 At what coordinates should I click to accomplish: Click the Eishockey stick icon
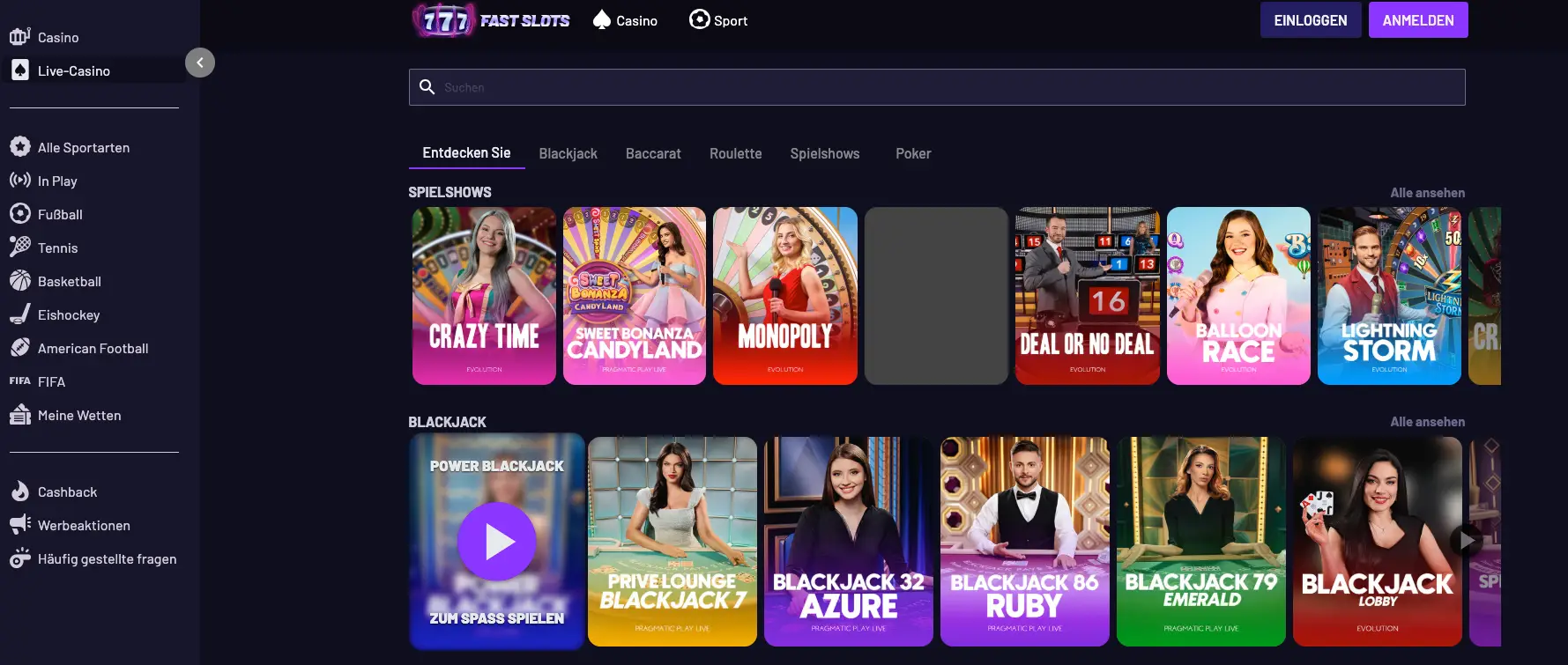20,314
